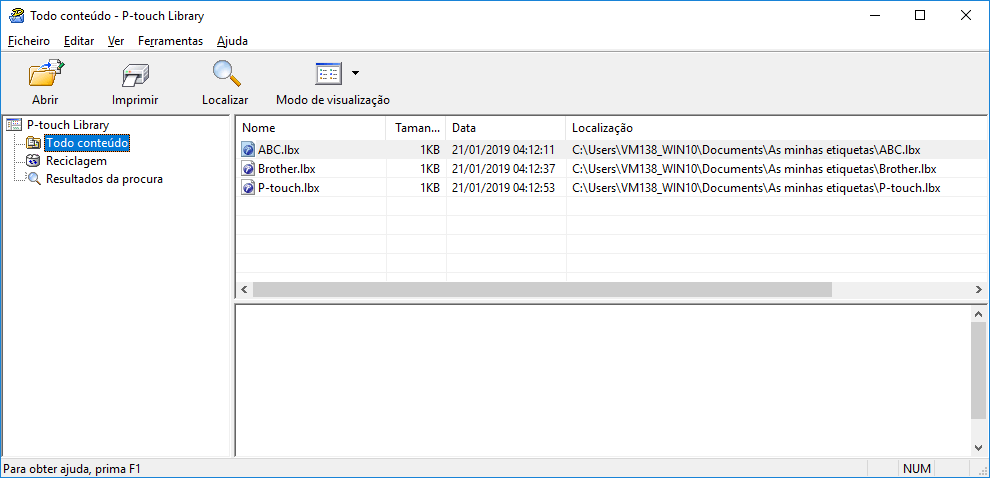Minimize the P-touch Library window
The width and height of the screenshot is (990, 478).
[x=874, y=16]
